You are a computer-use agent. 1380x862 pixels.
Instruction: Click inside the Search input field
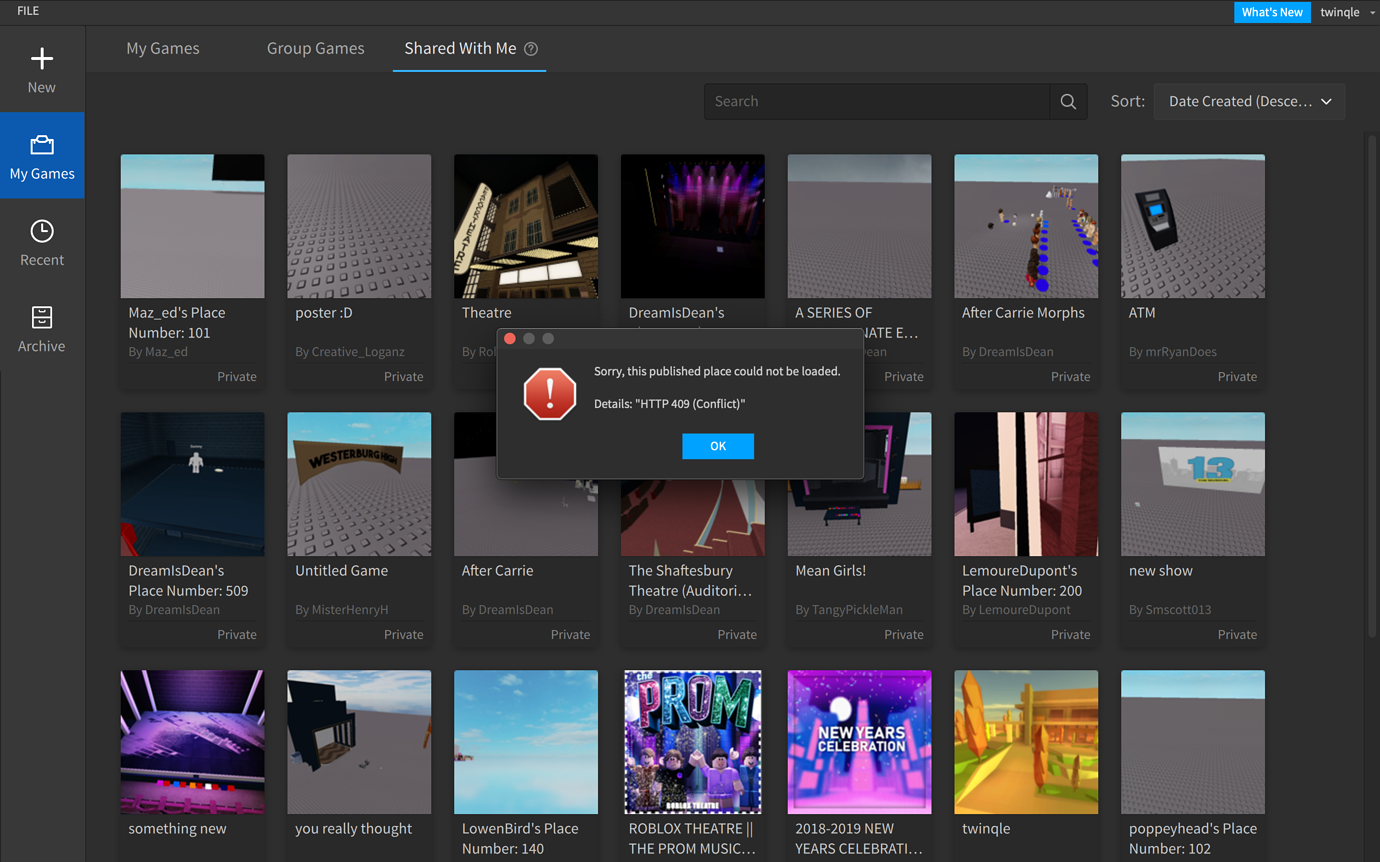tap(876, 101)
